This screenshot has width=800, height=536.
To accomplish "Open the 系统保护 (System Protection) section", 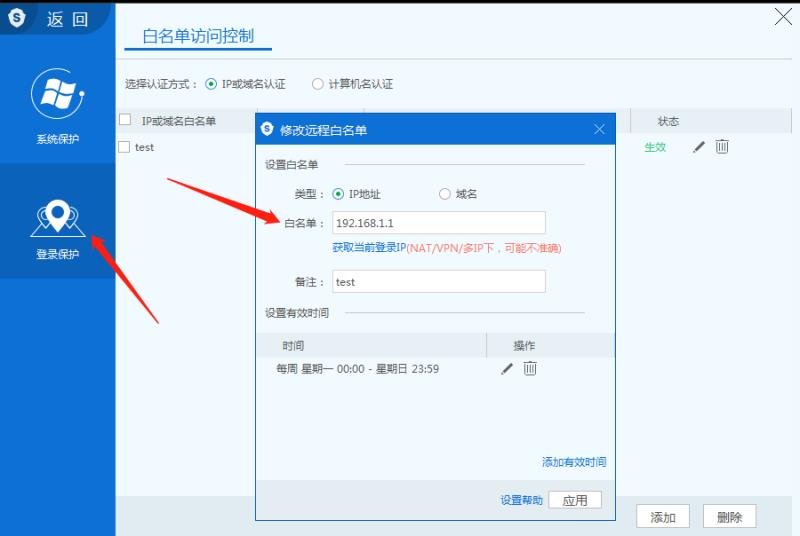I will [57, 107].
